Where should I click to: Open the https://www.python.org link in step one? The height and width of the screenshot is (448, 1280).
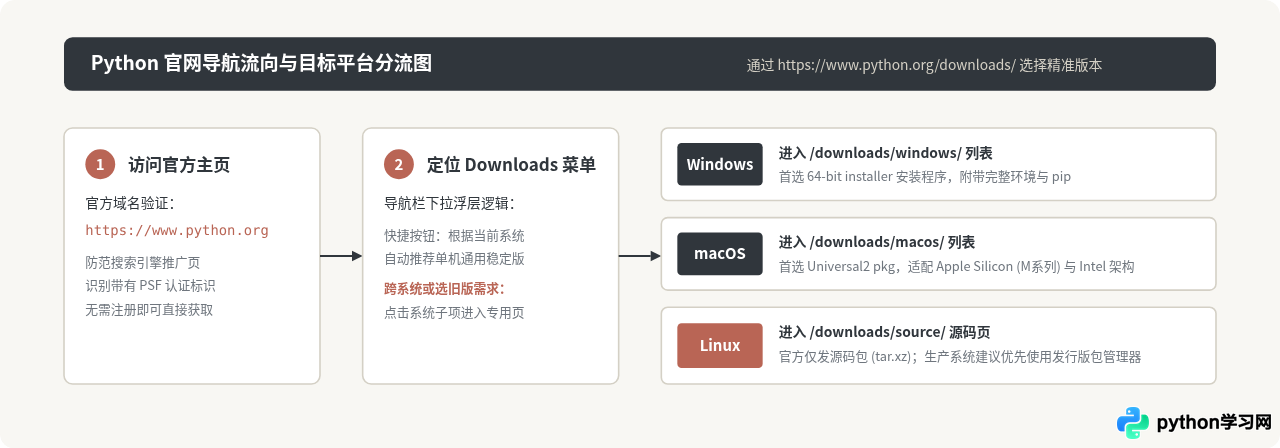(x=177, y=230)
